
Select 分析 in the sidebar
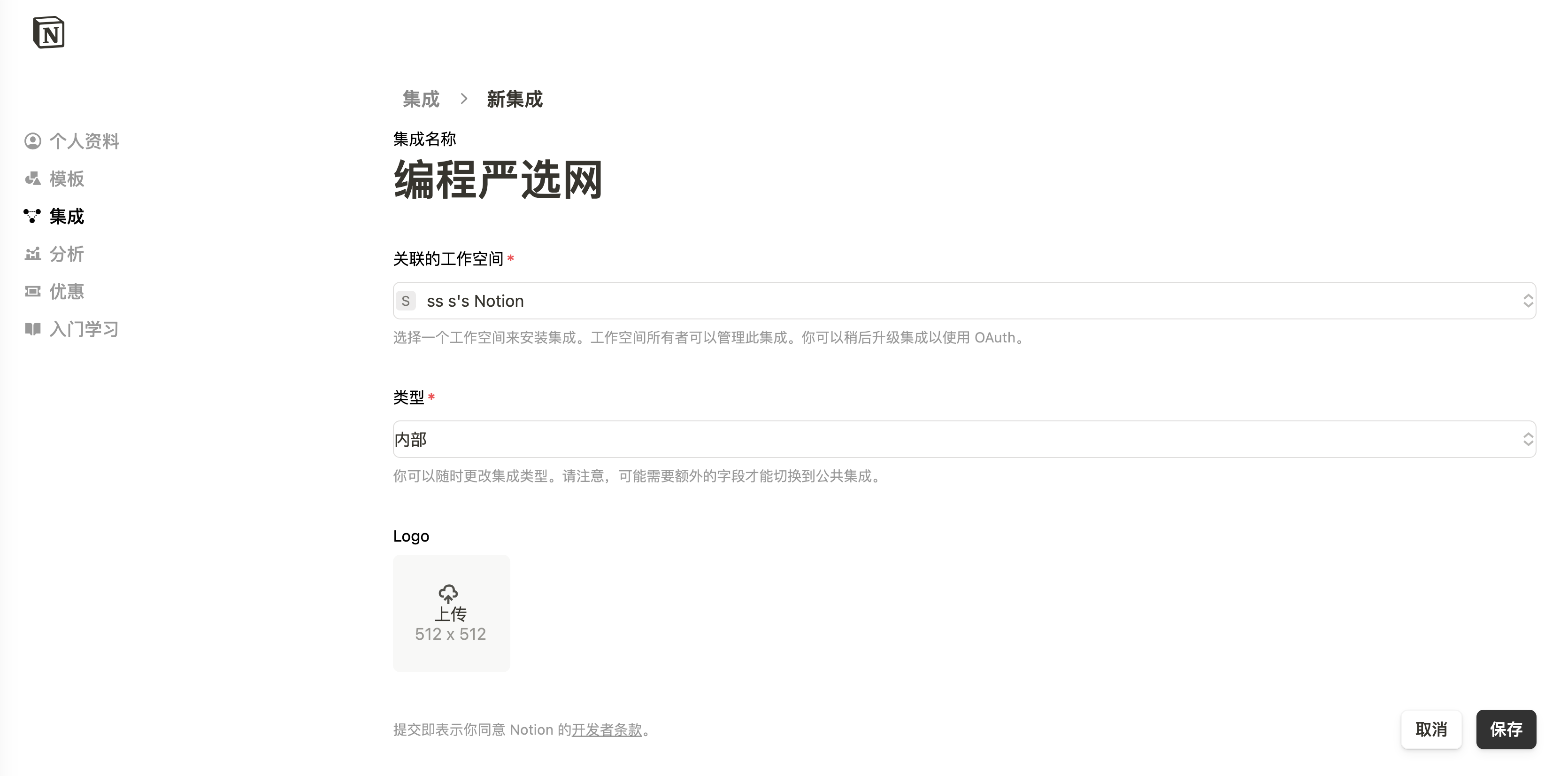(67, 254)
